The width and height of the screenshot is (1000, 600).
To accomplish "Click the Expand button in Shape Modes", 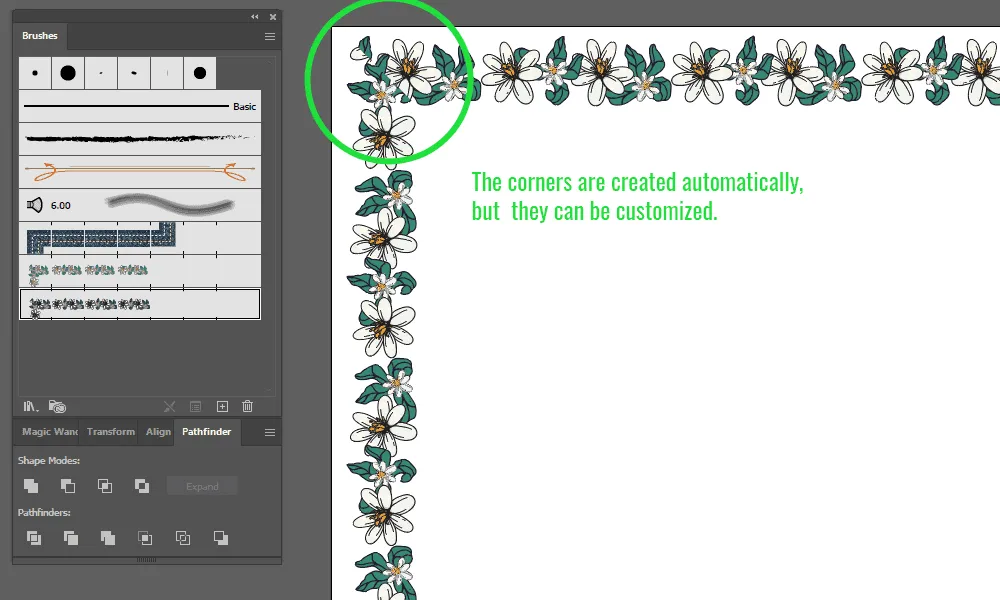I will [202, 486].
